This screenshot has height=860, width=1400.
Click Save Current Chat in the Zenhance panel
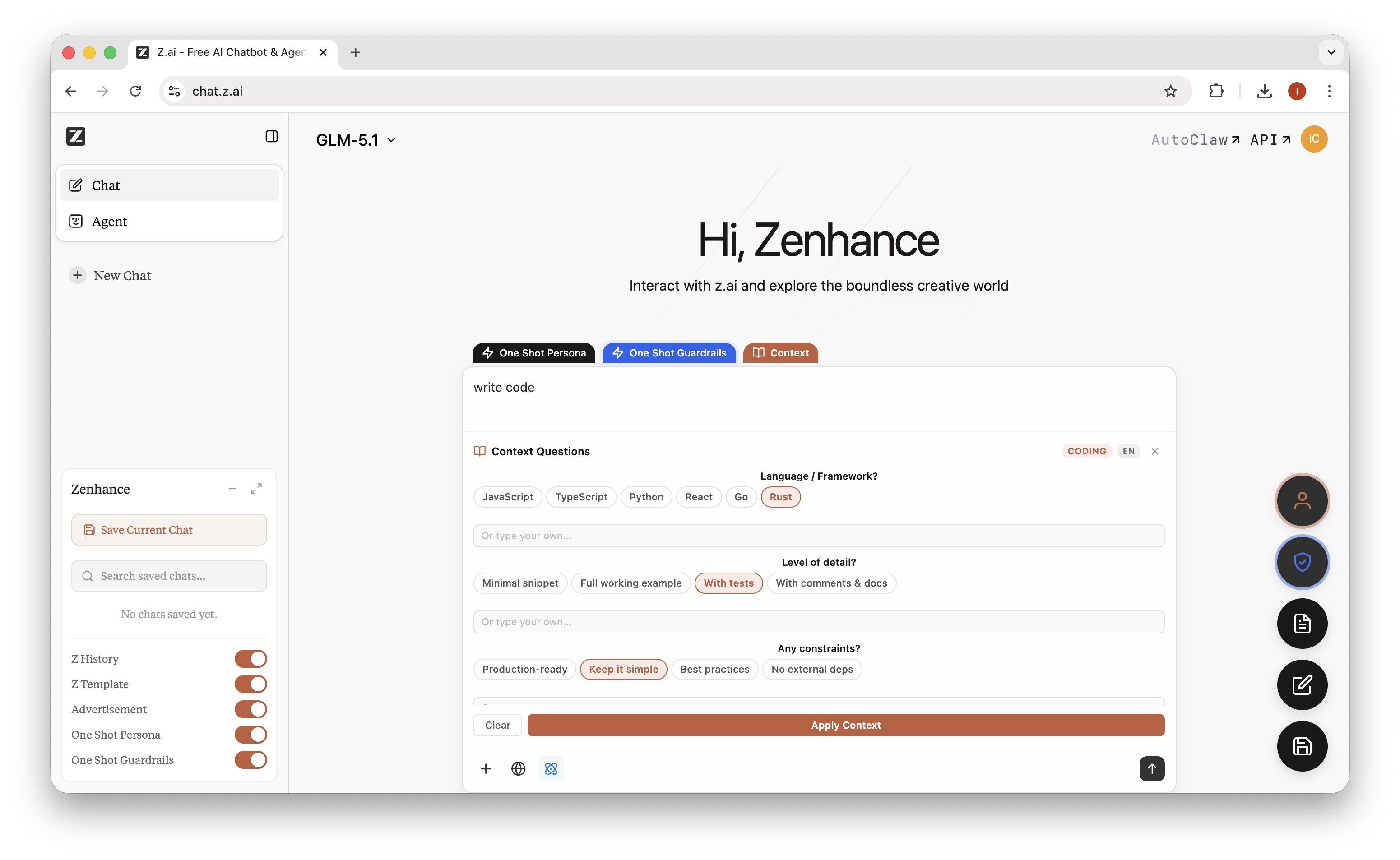click(x=168, y=530)
